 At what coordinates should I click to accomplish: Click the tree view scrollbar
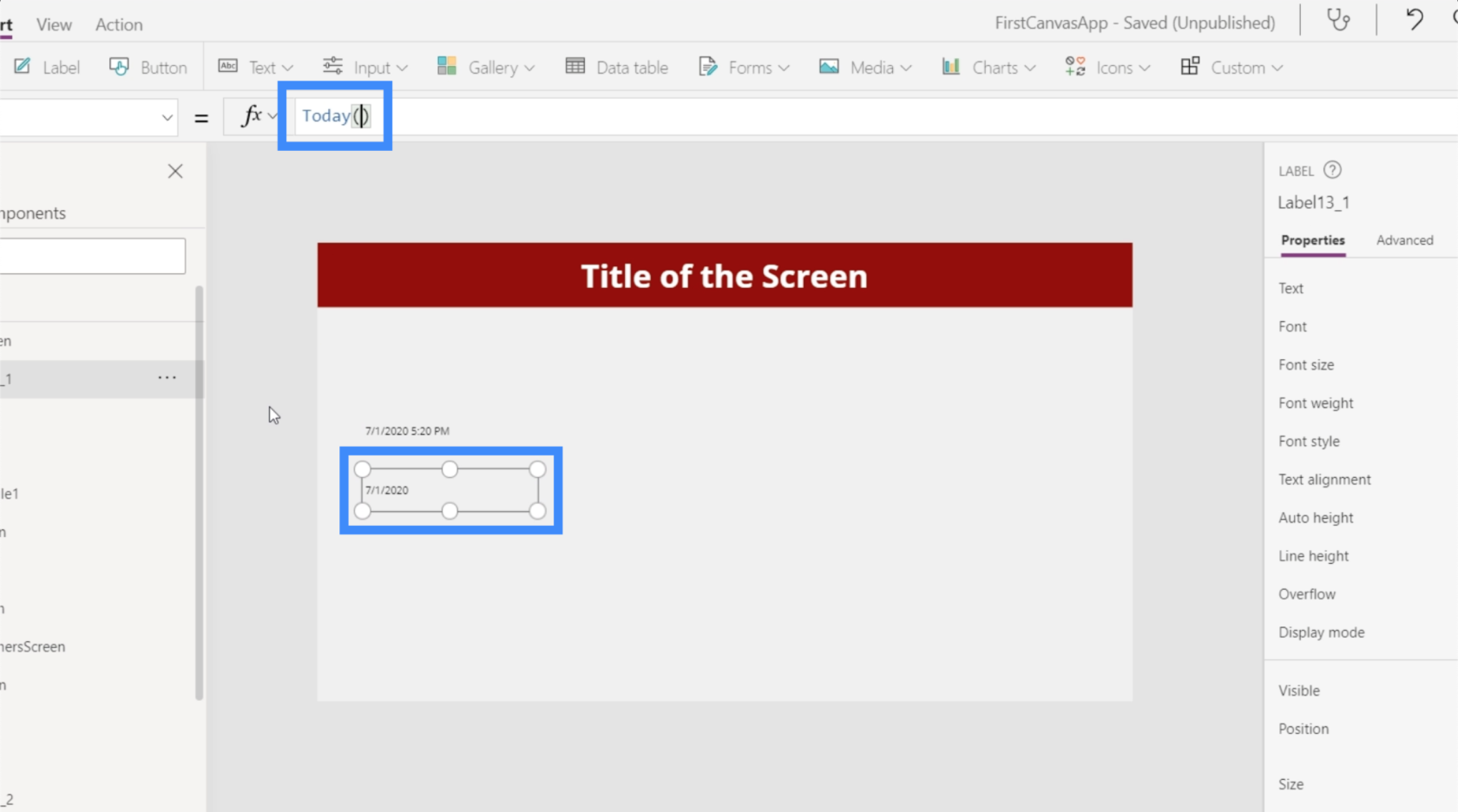199,492
